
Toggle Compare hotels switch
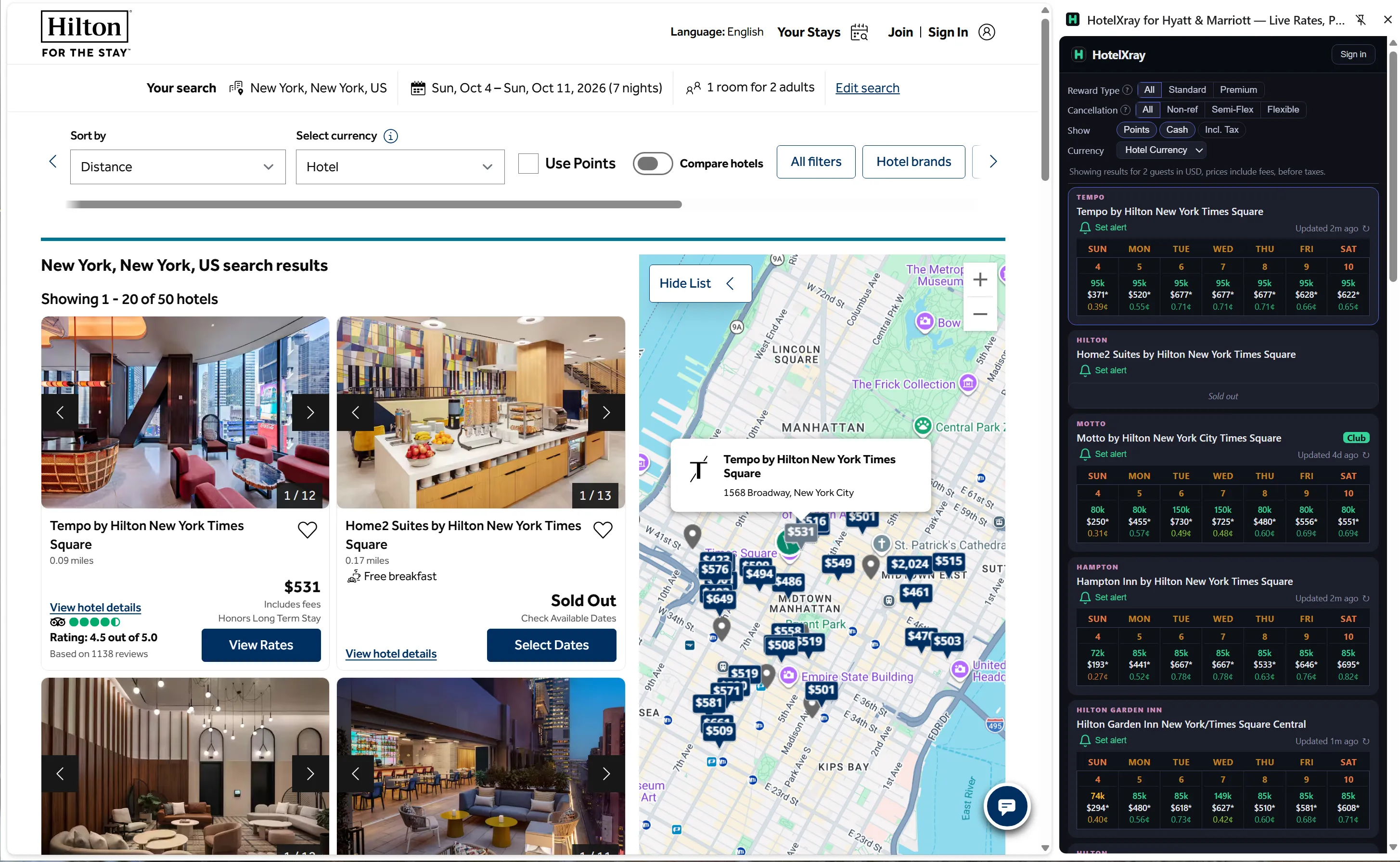coord(653,164)
